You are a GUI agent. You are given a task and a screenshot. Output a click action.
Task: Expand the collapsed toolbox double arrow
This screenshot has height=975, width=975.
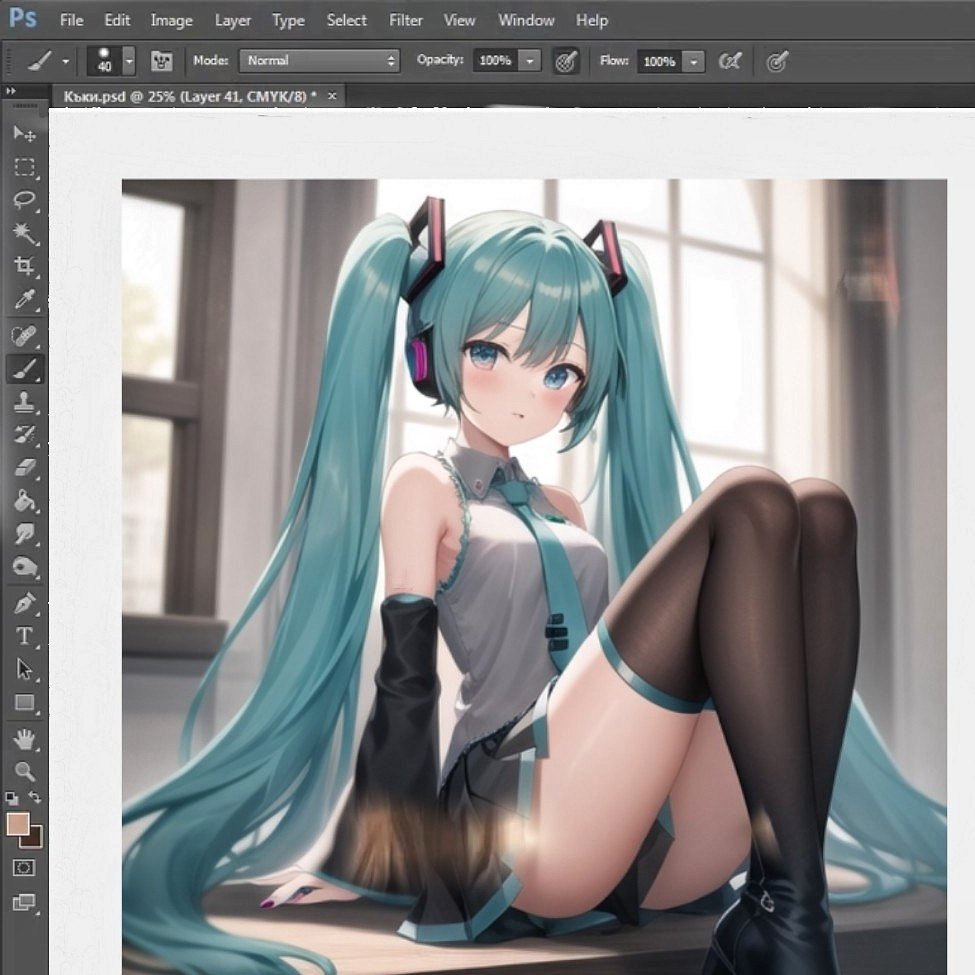[x=11, y=91]
